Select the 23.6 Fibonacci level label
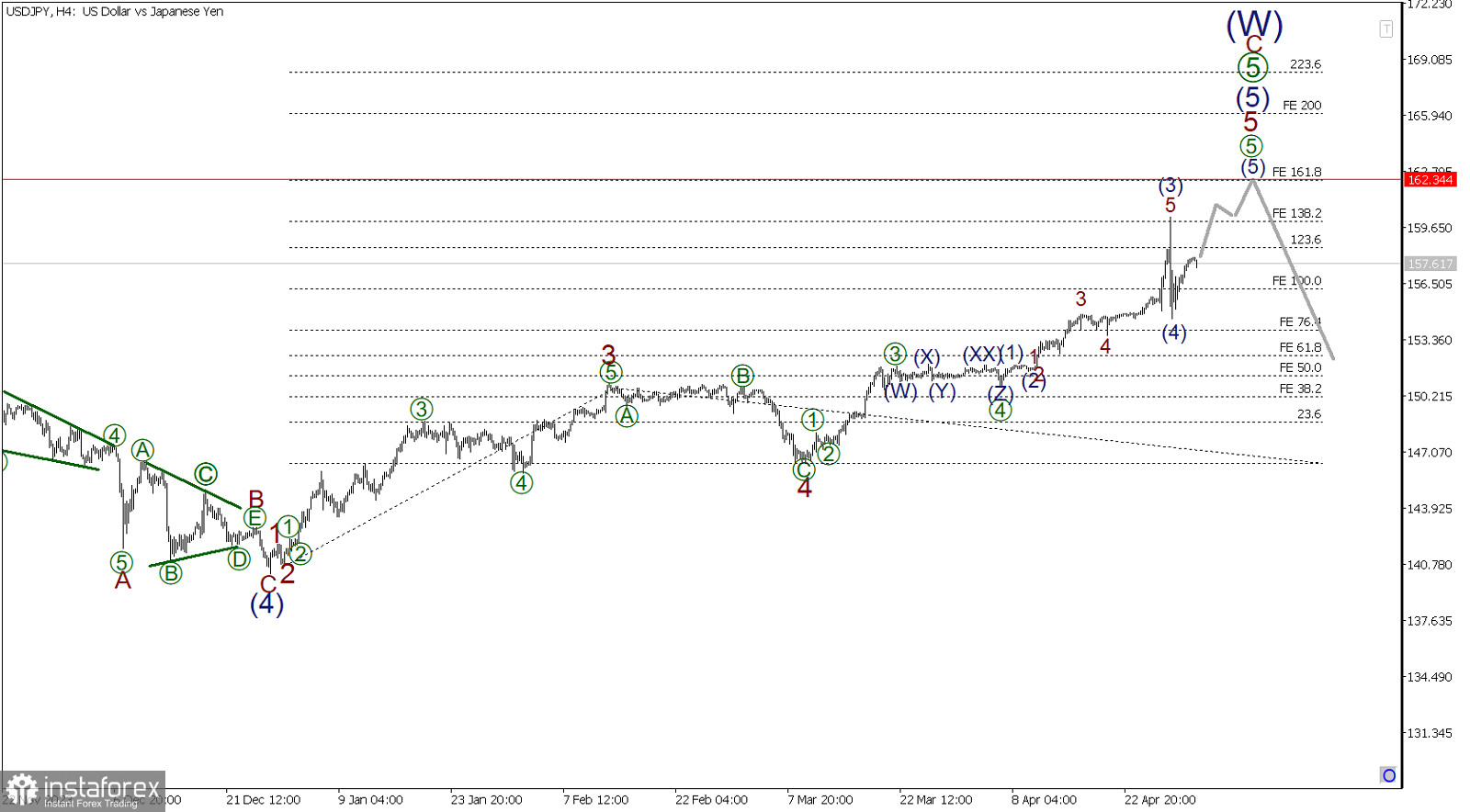 point(1309,414)
